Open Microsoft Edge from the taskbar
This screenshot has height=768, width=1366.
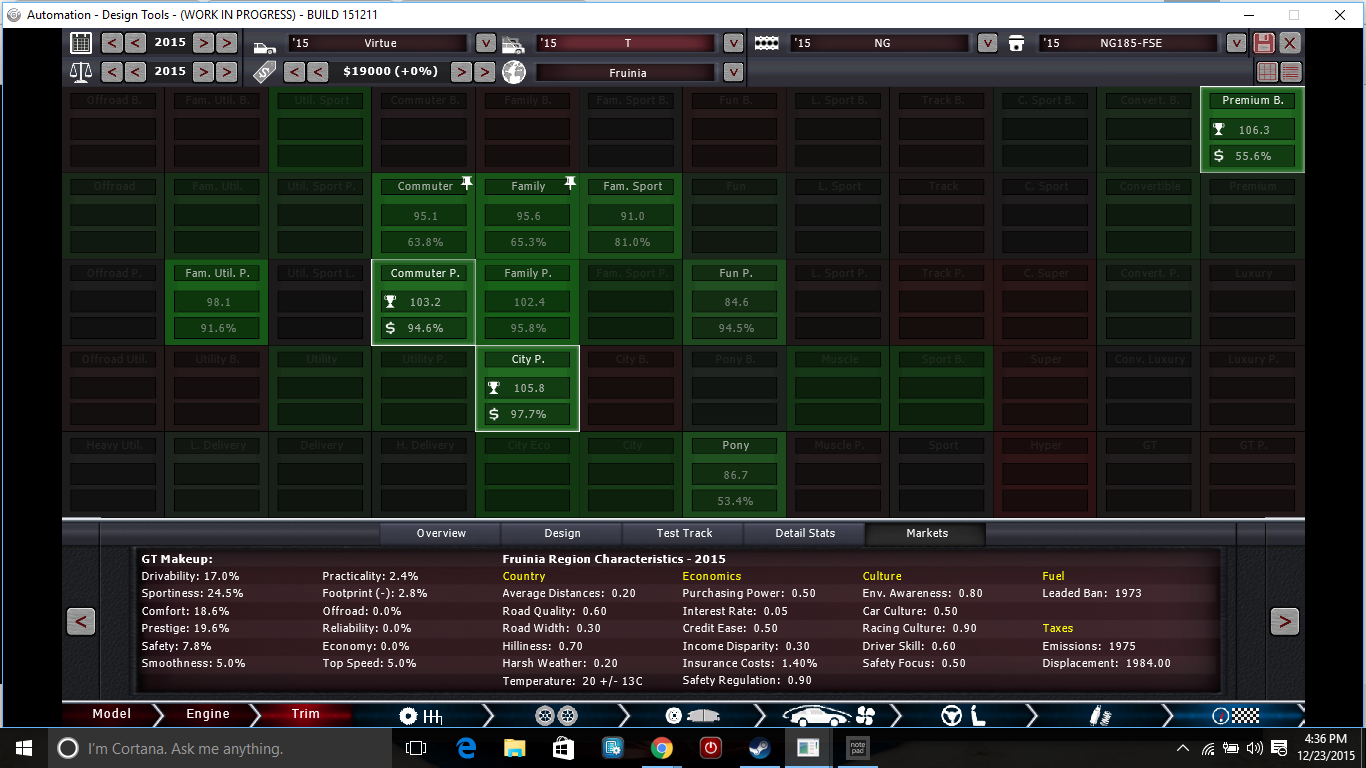[466, 748]
